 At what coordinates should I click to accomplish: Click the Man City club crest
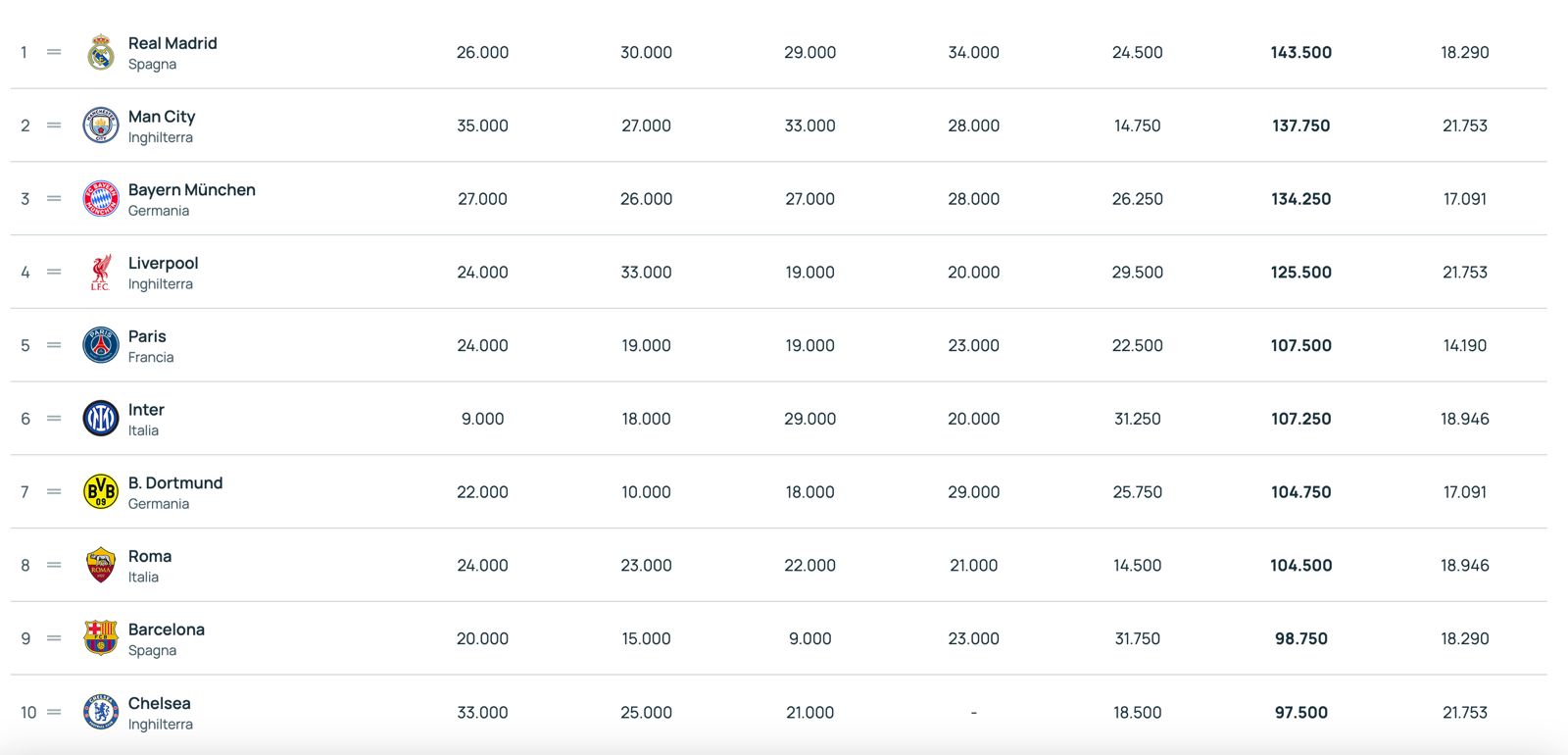[x=101, y=126]
